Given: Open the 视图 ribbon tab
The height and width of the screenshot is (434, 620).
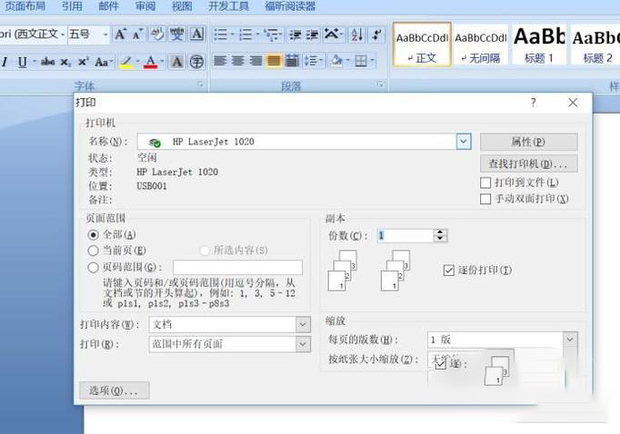Looking at the screenshot, I should (x=182, y=6).
